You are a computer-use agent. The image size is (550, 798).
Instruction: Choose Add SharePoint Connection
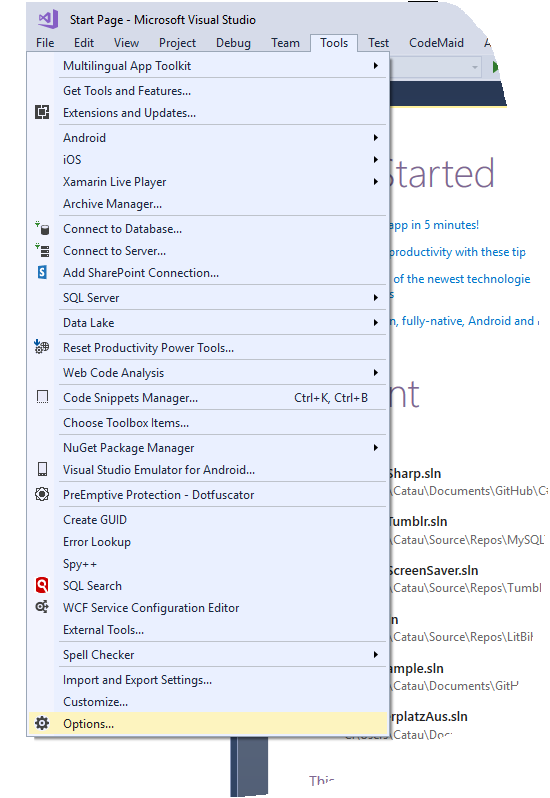pos(209,272)
